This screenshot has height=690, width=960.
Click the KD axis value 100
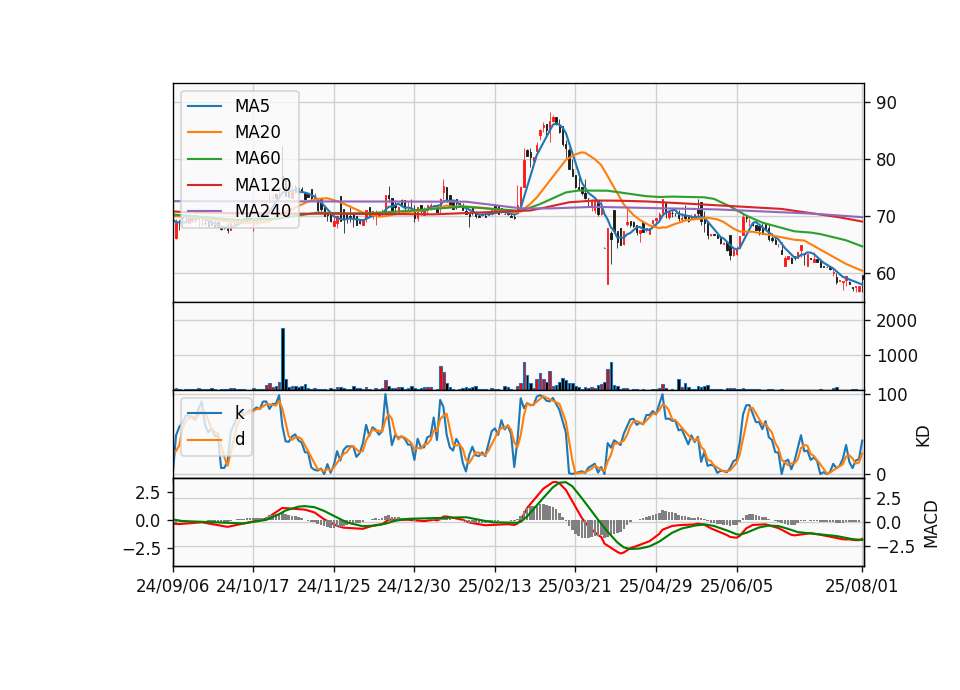point(892,395)
